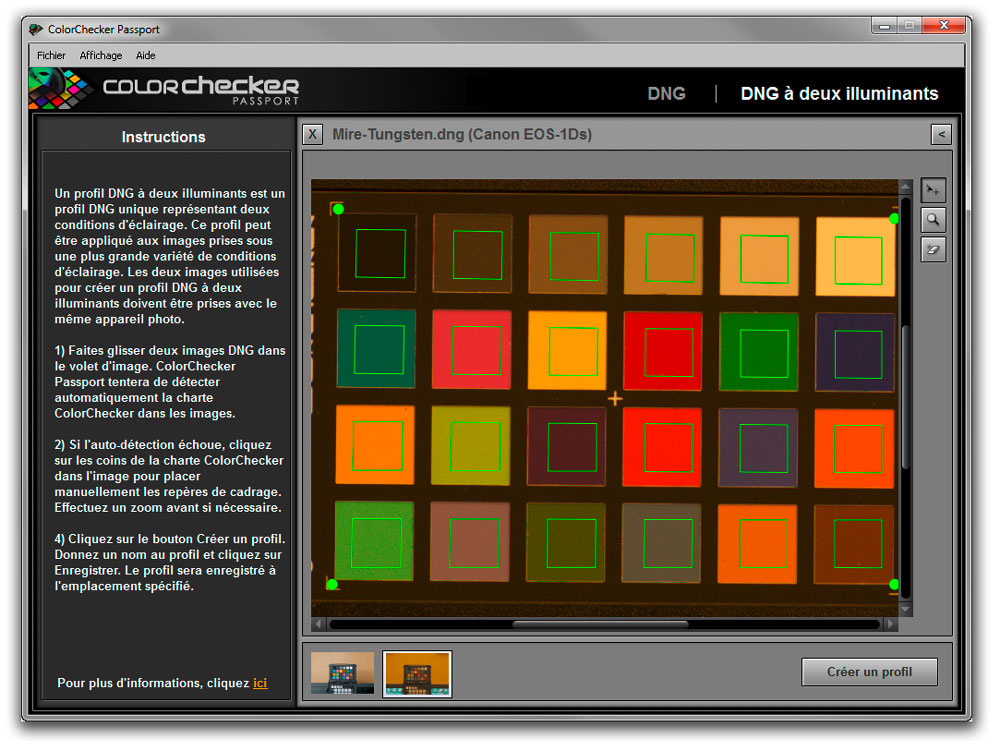Click the olive-yellow color patch

pyautogui.click(x=471, y=446)
